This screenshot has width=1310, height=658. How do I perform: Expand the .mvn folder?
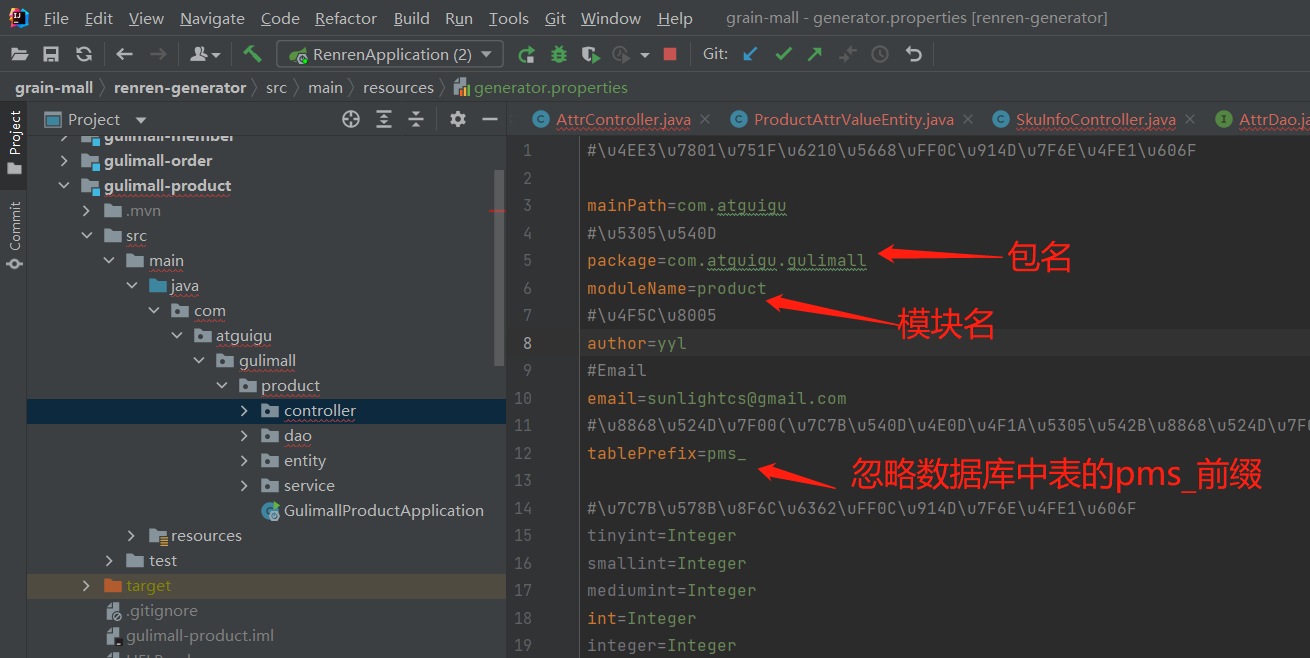pos(87,210)
